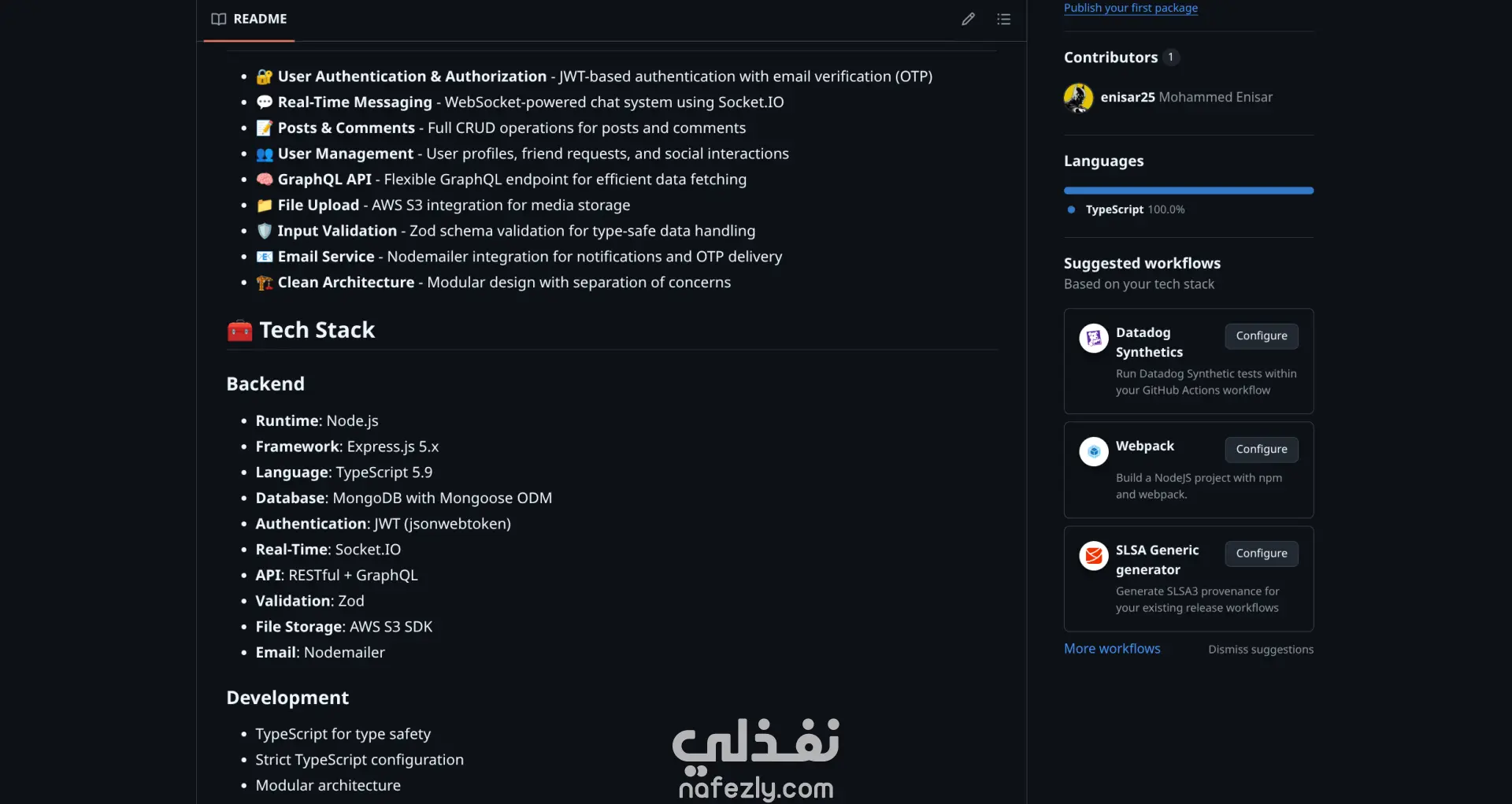
Task: Configure the SLSA Generic generator workflow
Action: [1261, 554]
